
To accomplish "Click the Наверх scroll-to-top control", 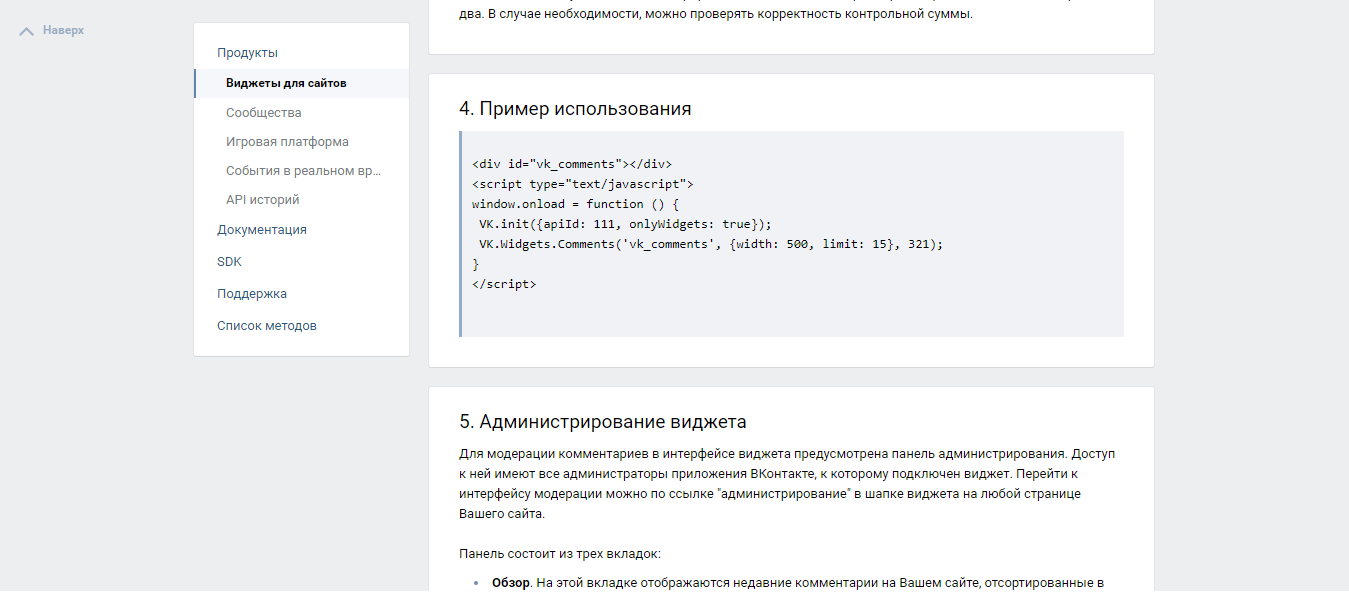I will point(59,31).
